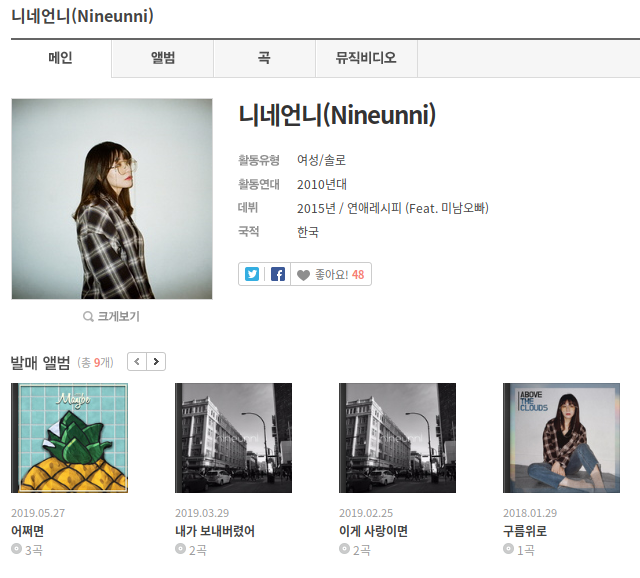Switch to the 곡 tab

click(264, 58)
